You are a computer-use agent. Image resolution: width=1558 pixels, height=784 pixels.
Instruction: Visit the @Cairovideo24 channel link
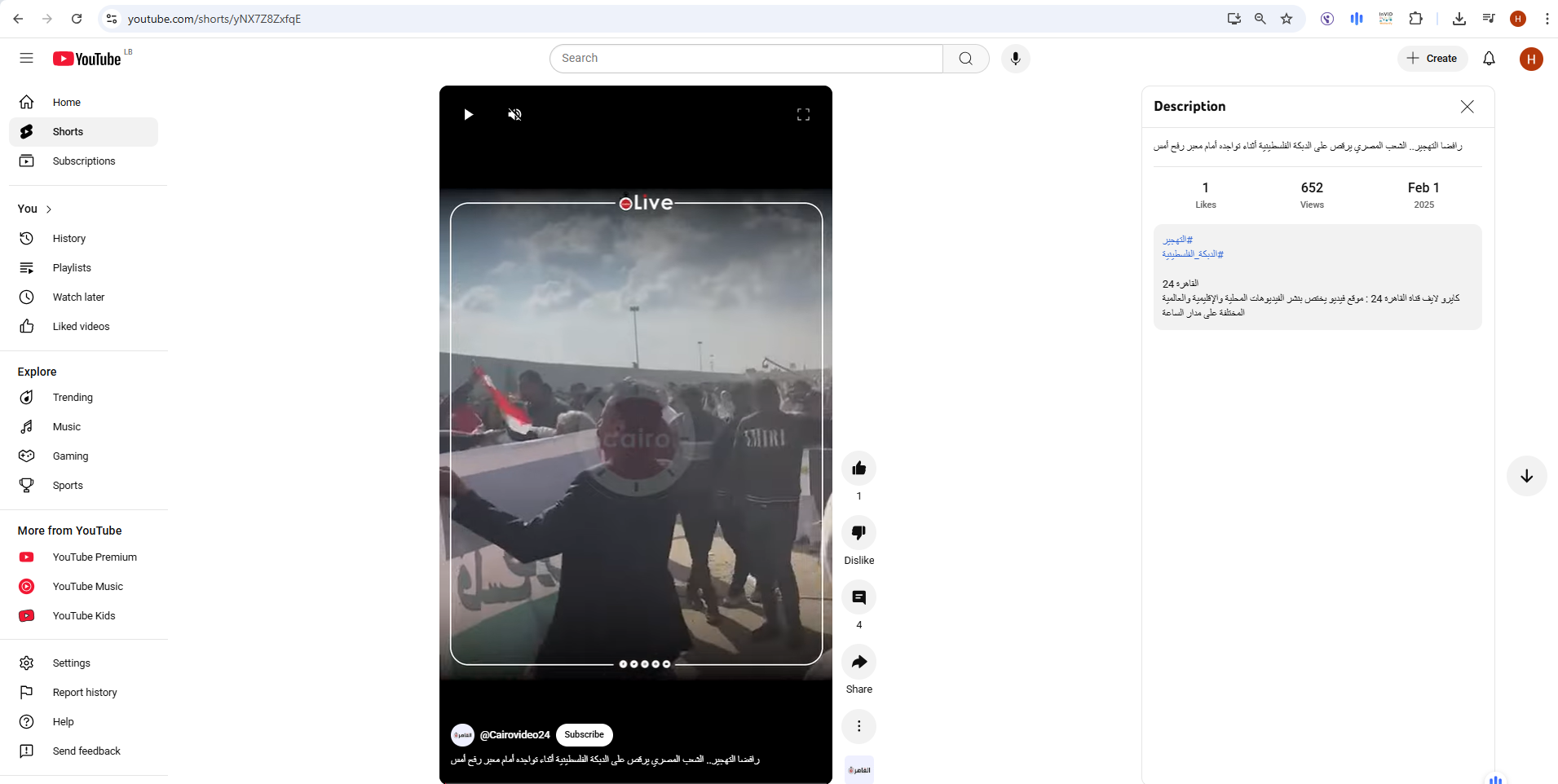click(514, 734)
